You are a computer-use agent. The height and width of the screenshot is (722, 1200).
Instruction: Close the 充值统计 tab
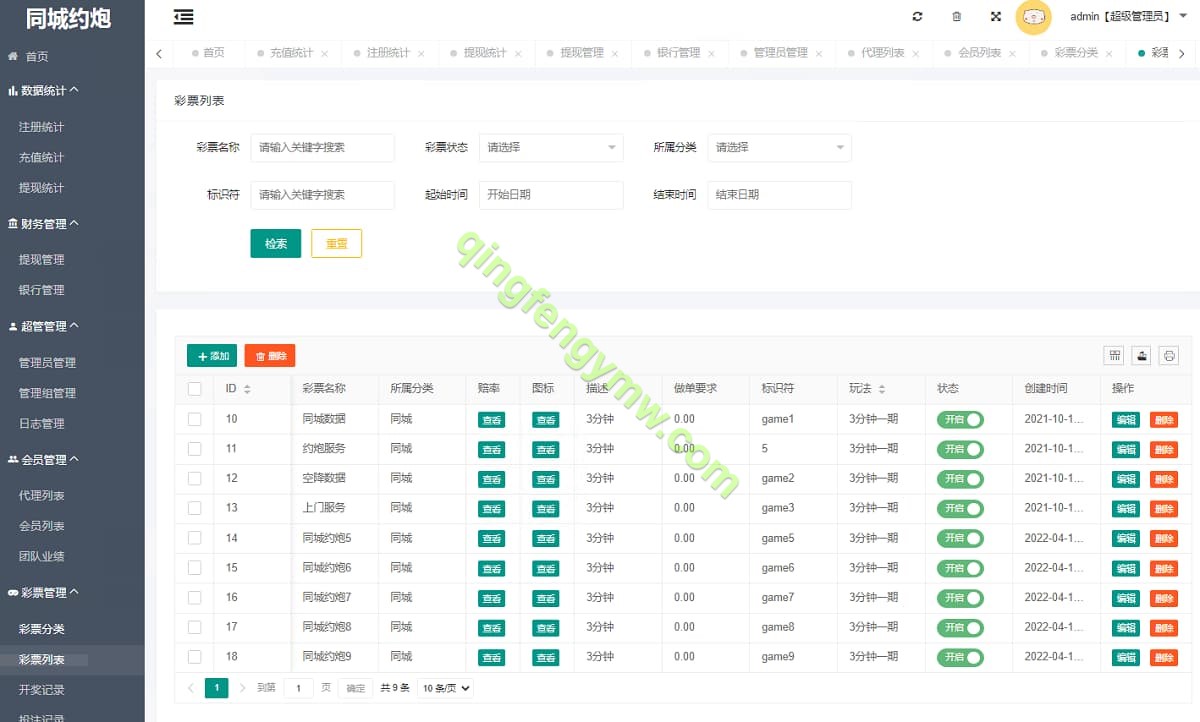pos(325,54)
